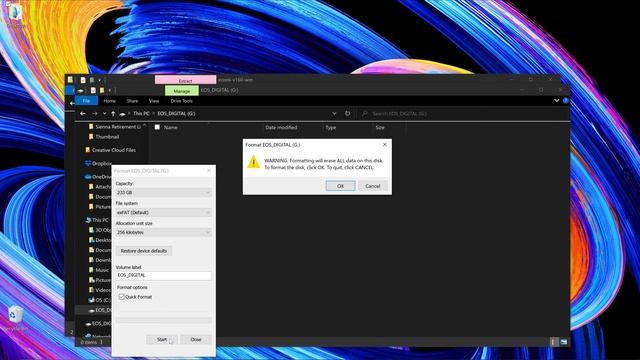The width and height of the screenshot is (640, 360).
Task: Open the View ribbon tab
Action: click(x=154, y=101)
